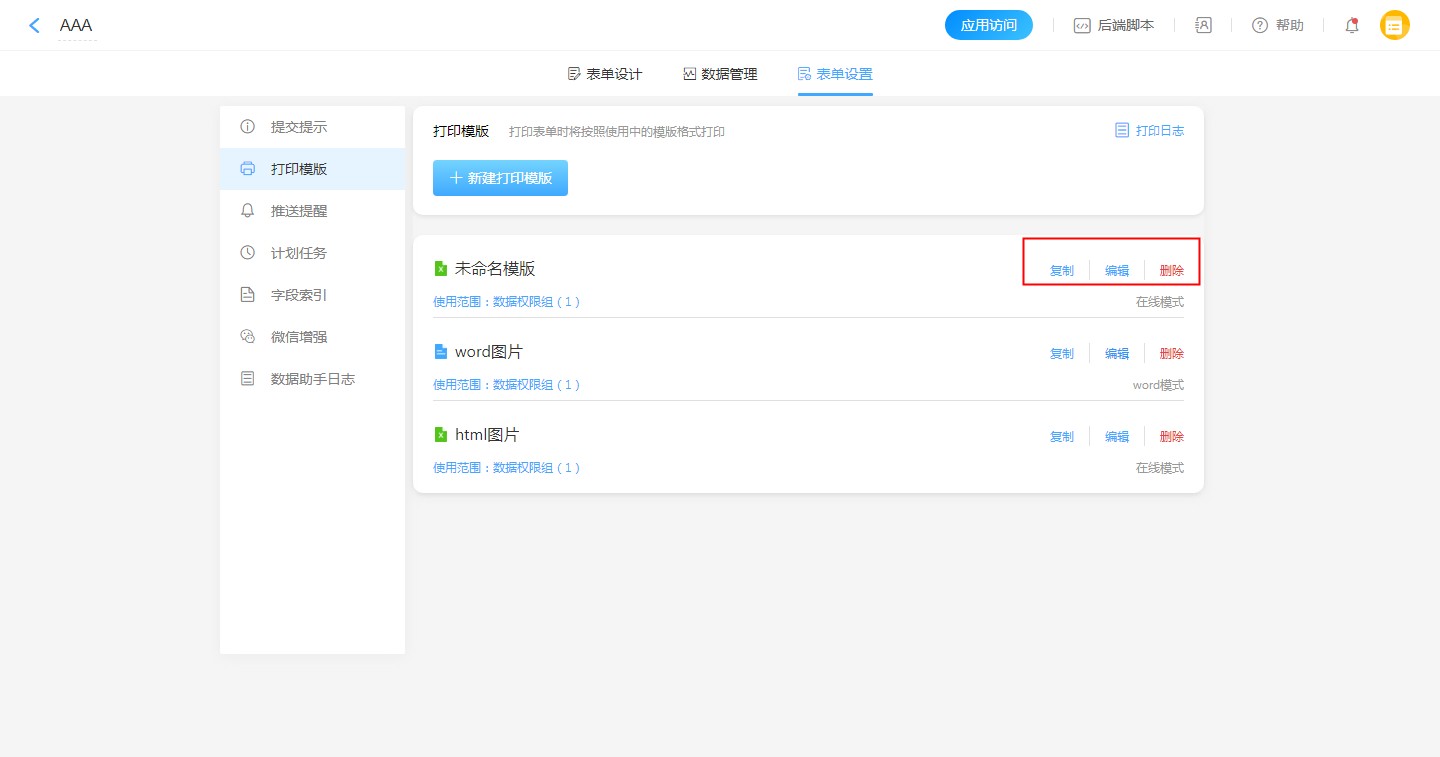Open 后端脚本 in the top bar
The width and height of the screenshot is (1440, 757).
[x=1114, y=26]
